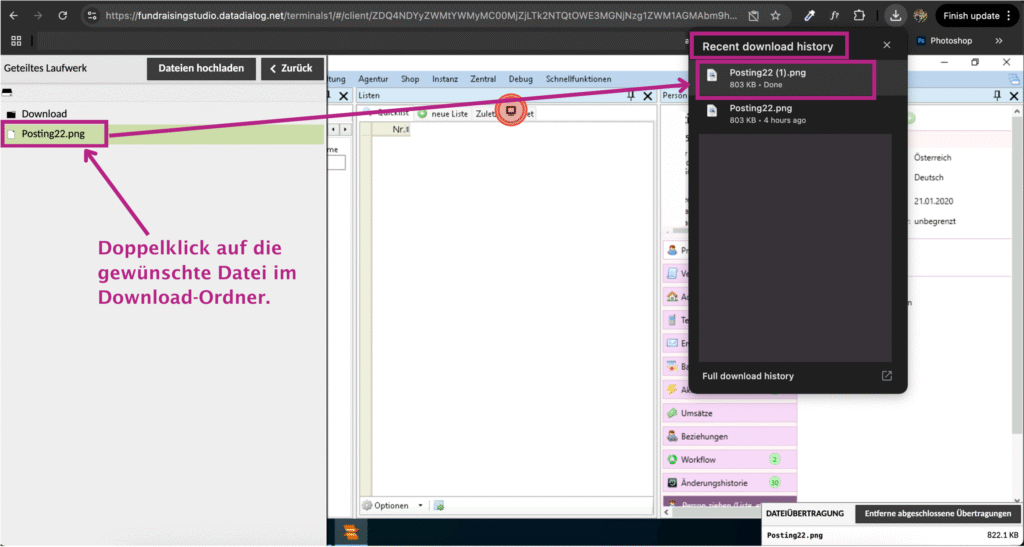This screenshot has width=1024, height=547.
Task: Open the Debug menu
Action: pos(520,79)
